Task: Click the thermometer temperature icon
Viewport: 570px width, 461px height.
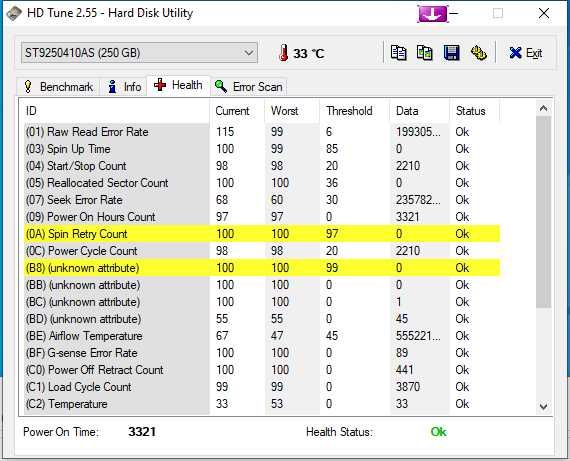Action: tap(284, 53)
